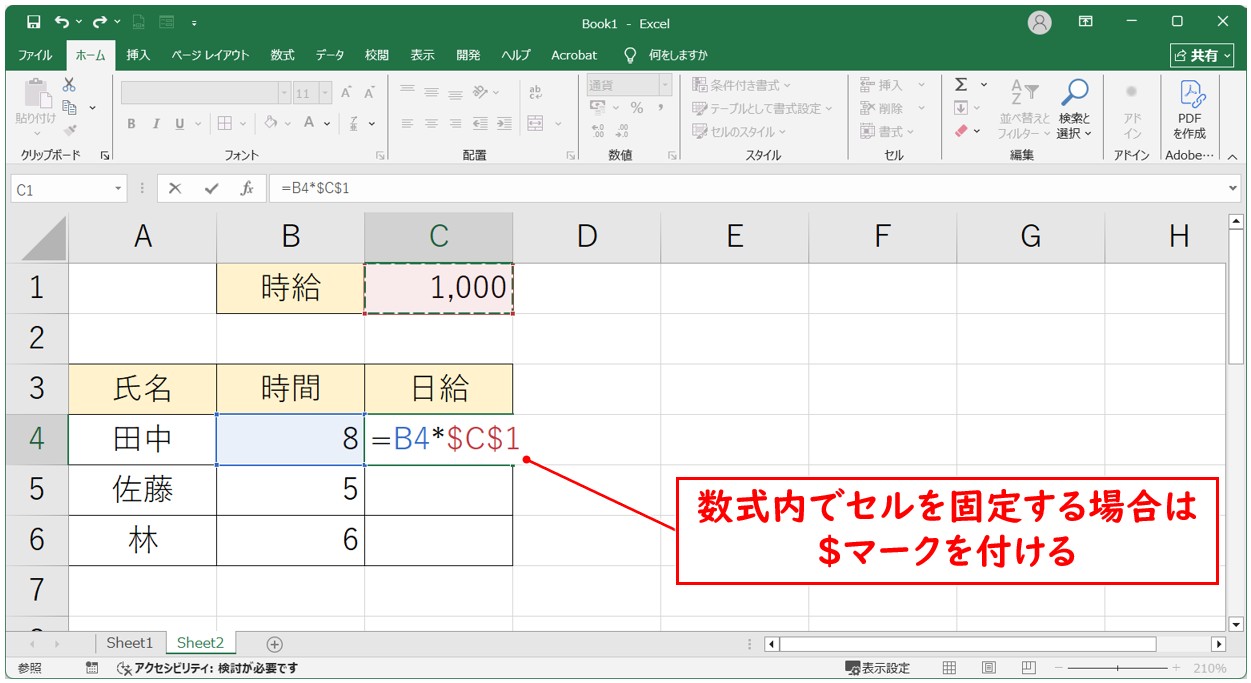Cancel formula entry with the X icon
Viewport: 1251px width, 683px height.
[175, 188]
